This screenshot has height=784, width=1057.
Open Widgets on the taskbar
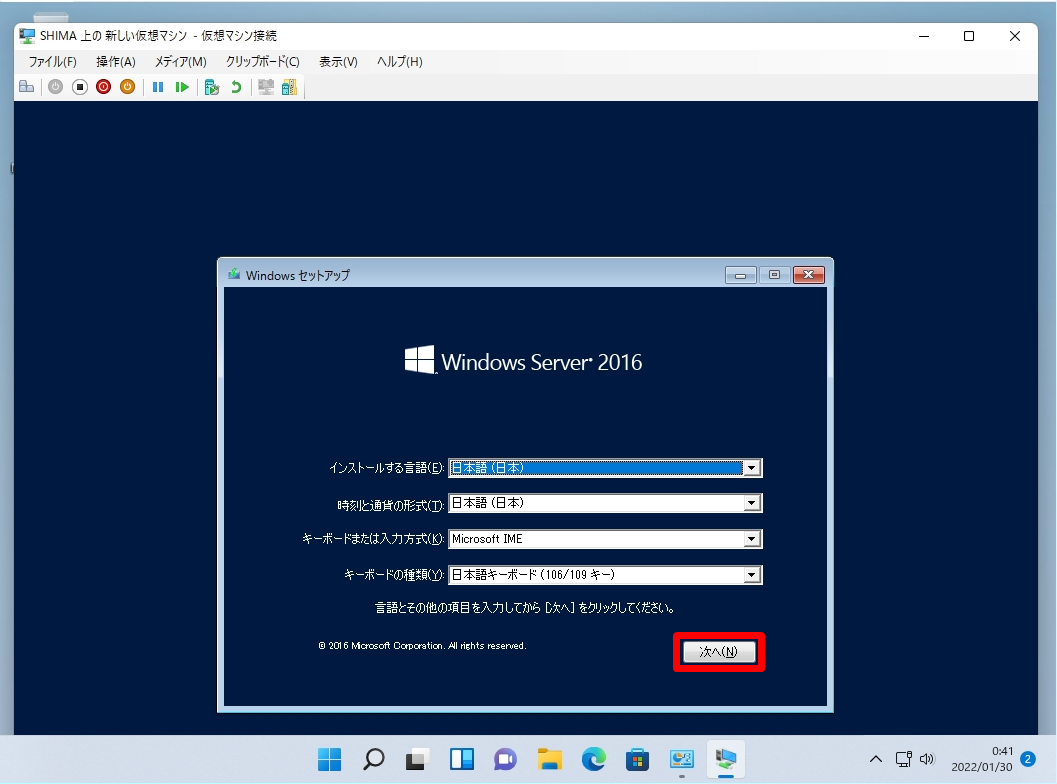tap(462, 760)
